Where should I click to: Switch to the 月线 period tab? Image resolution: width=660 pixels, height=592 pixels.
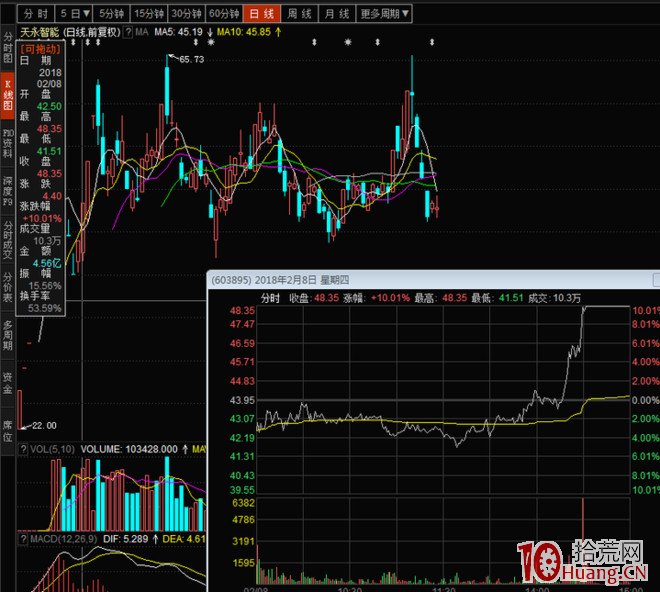pos(337,14)
